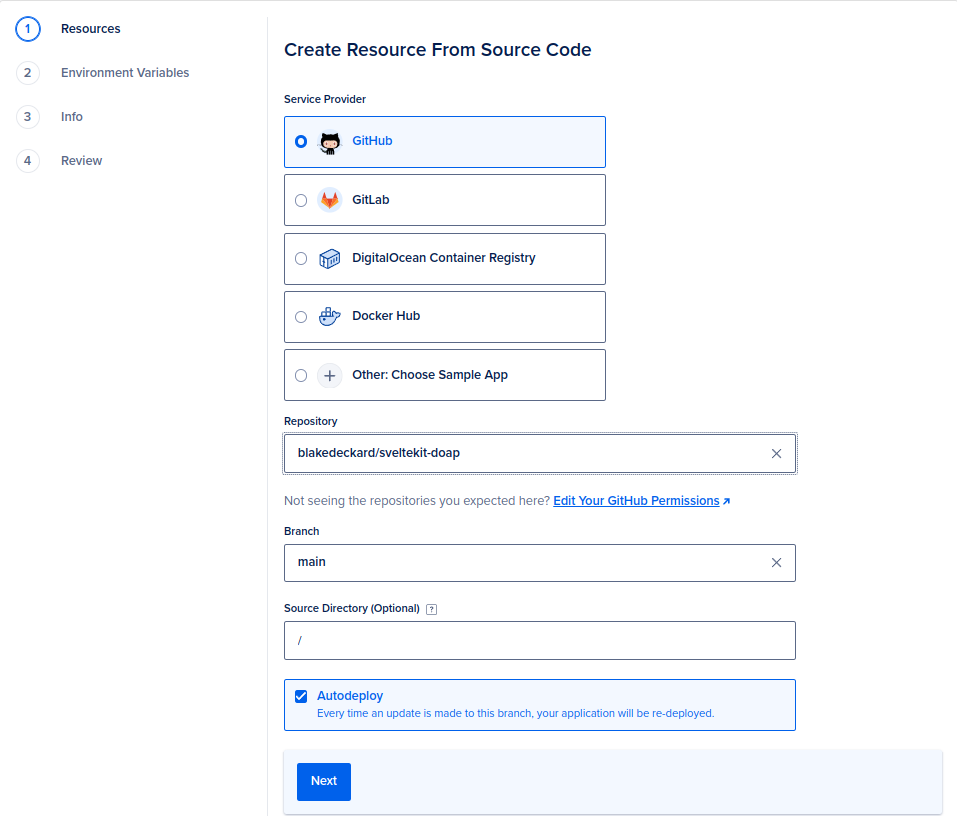Image resolution: width=957 pixels, height=816 pixels.
Task: Open the Branch dropdown showing main
Action: [540, 563]
